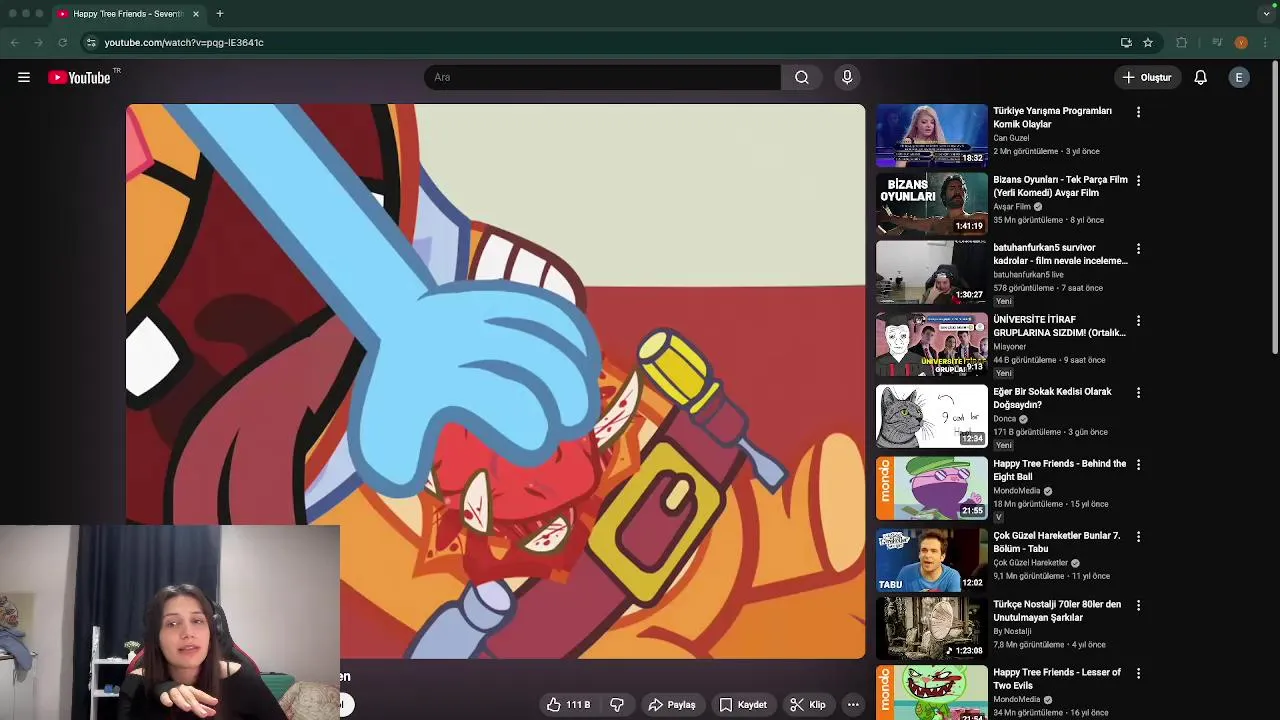
Task: Select the URL address bar
Action: pos(600,42)
